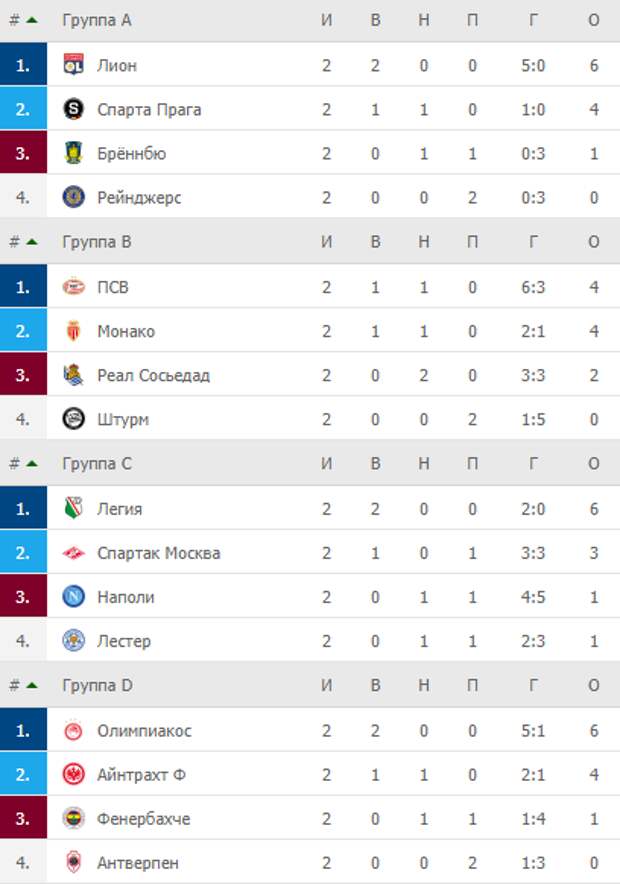Click the ПСВ club logo

tap(73, 287)
